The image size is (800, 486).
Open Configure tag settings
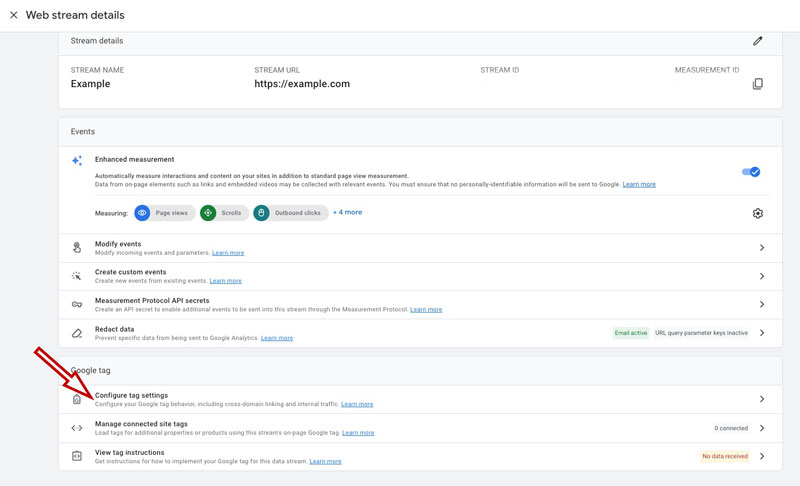[x=131, y=396]
